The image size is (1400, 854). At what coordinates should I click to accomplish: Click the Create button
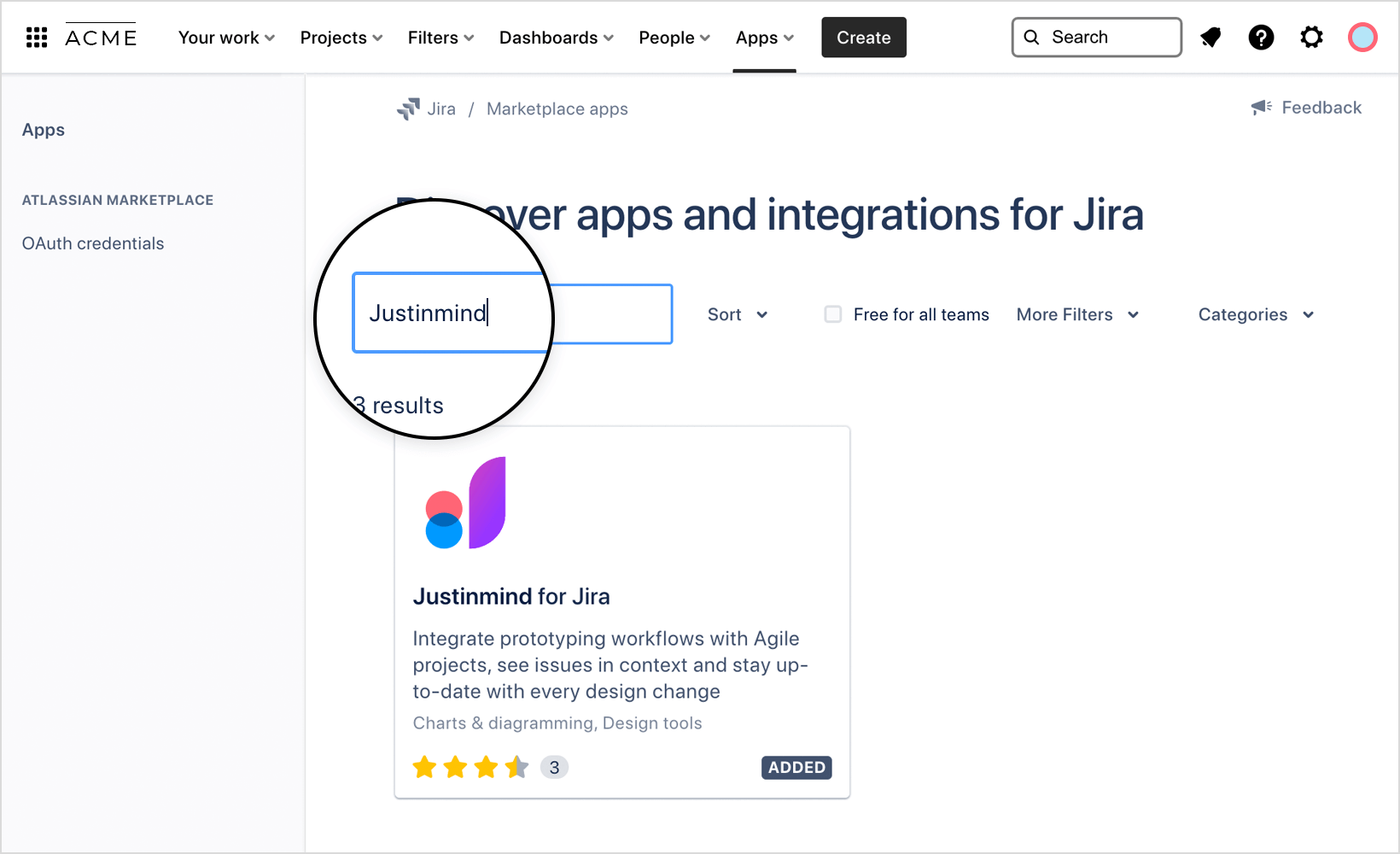pyautogui.click(x=864, y=38)
